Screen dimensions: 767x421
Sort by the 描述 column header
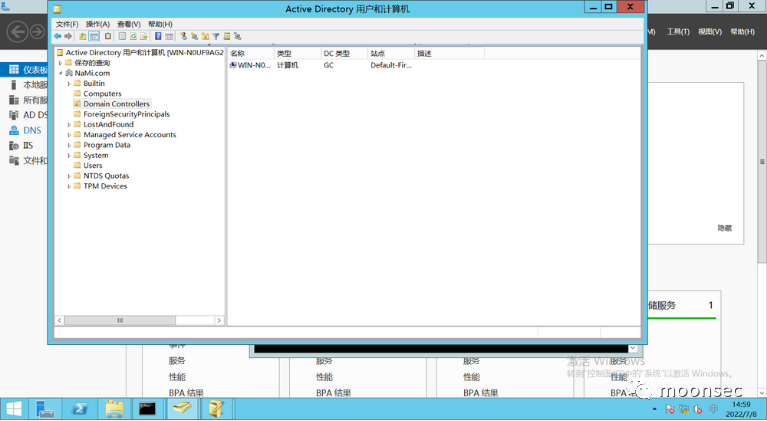click(x=450, y=53)
